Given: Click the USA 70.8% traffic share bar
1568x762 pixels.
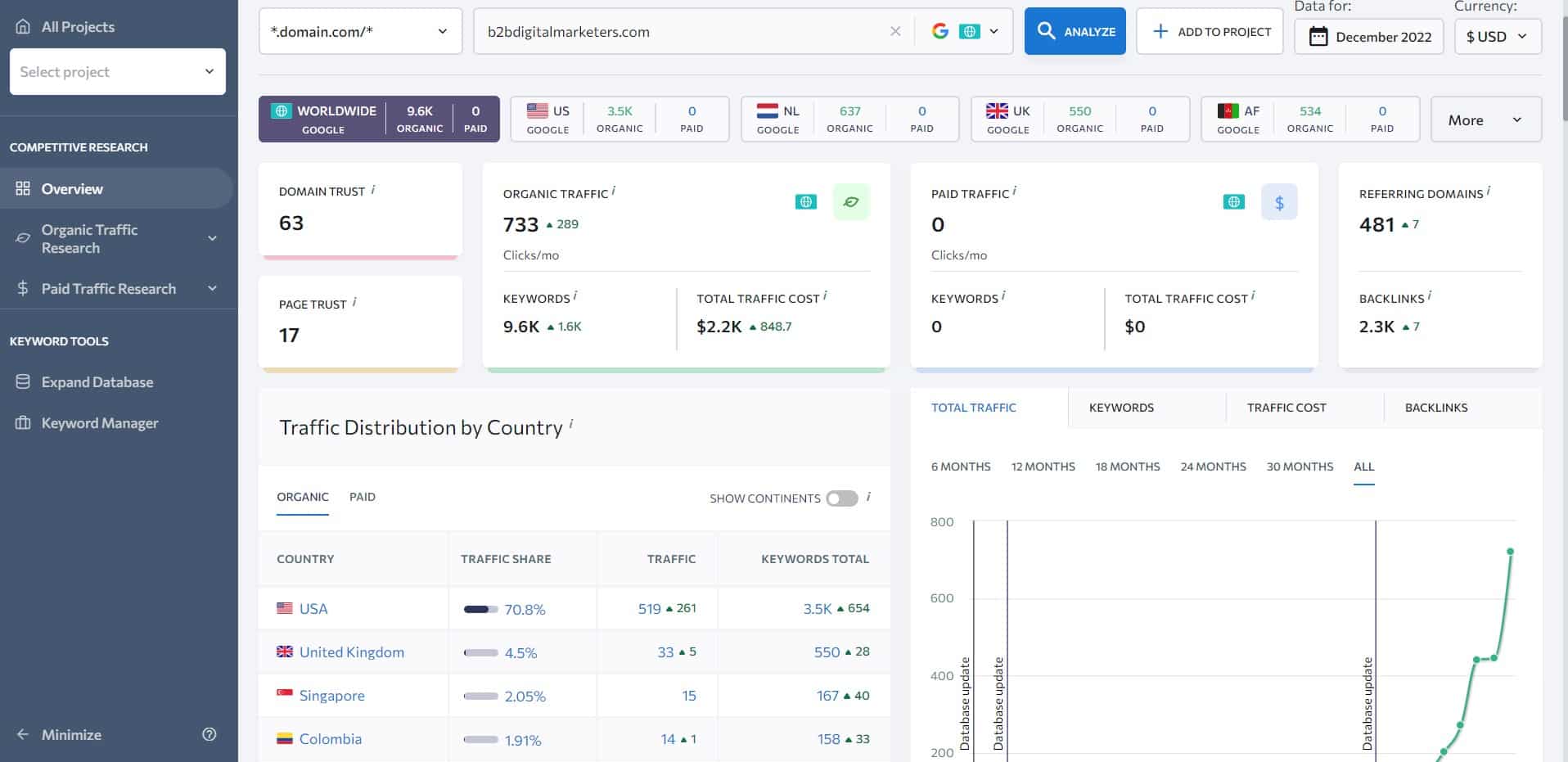Looking at the screenshot, I should point(481,609).
